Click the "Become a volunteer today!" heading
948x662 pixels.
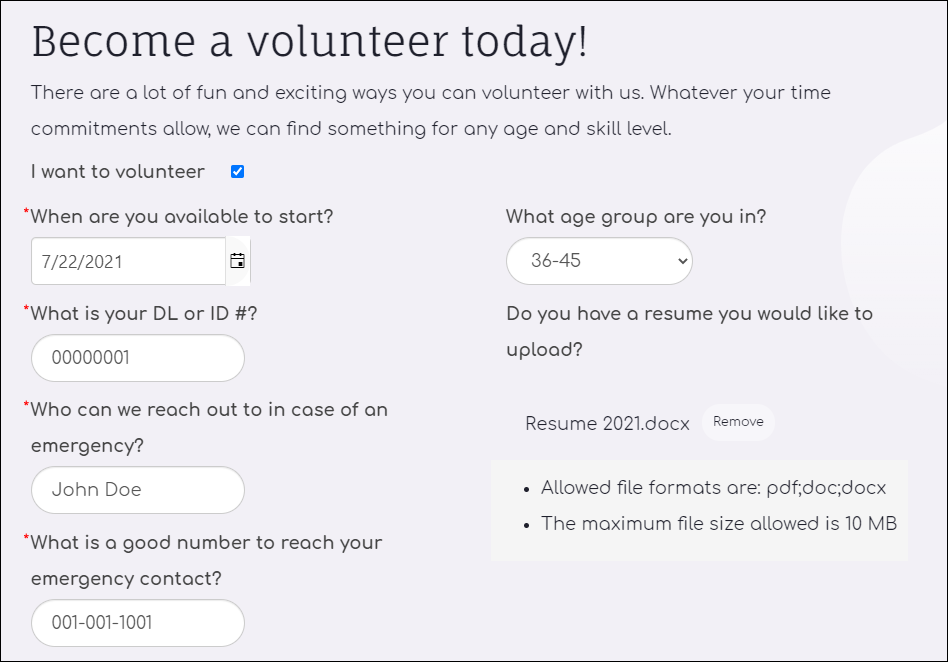(310, 41)
